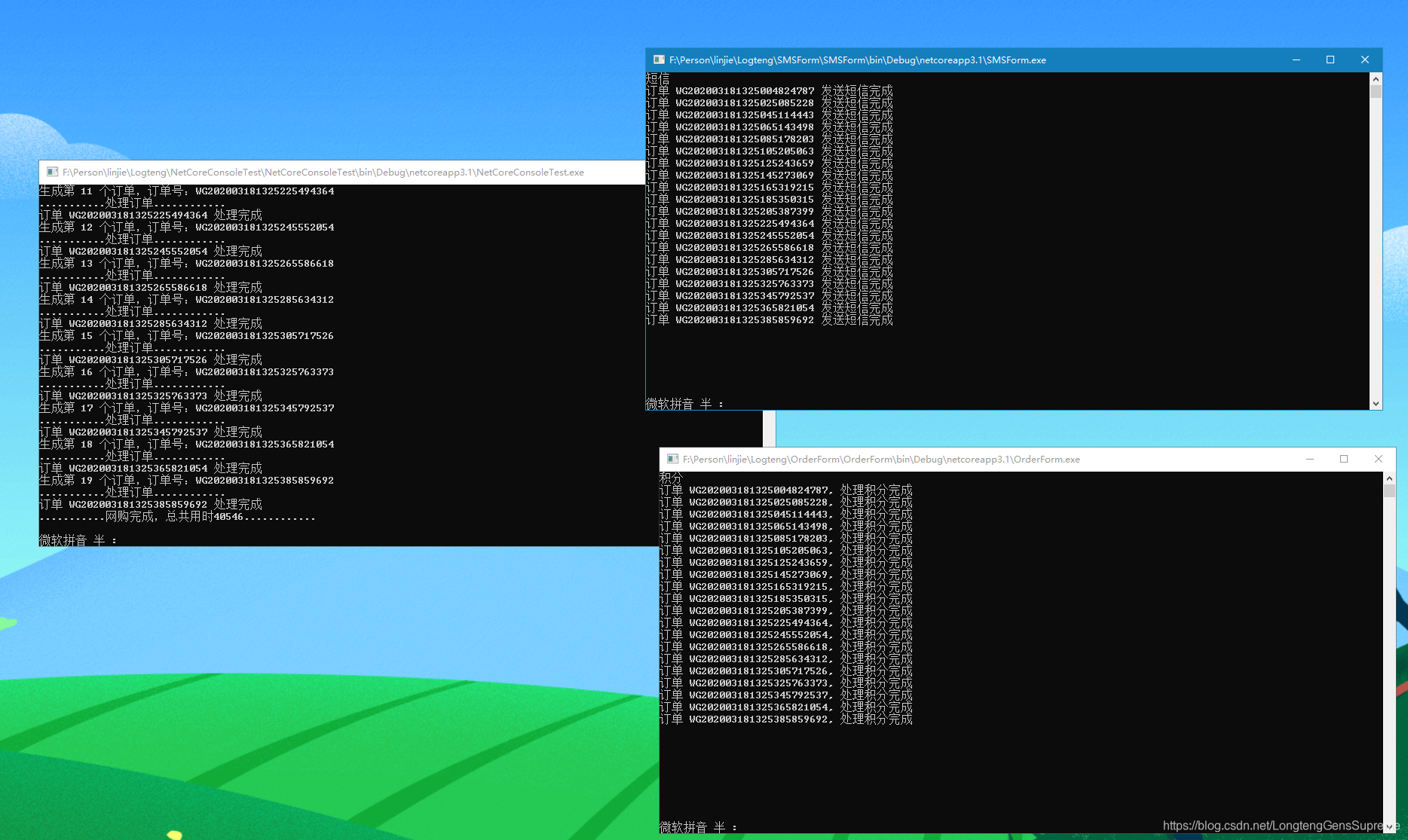Click SMSForm line for order WG202003181325205387399
1408x840 pixels.
[x=770, y=212]
